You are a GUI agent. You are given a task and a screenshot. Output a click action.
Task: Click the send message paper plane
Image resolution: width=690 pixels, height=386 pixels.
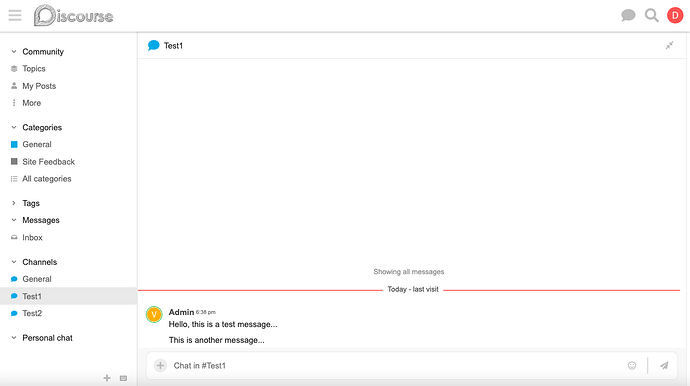664,365
